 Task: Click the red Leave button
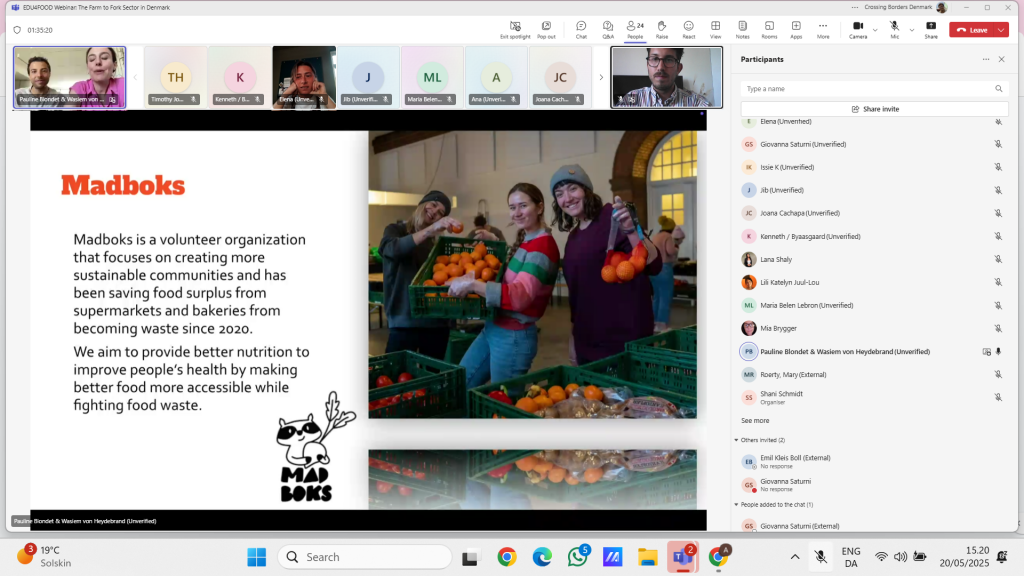point(972,30)
